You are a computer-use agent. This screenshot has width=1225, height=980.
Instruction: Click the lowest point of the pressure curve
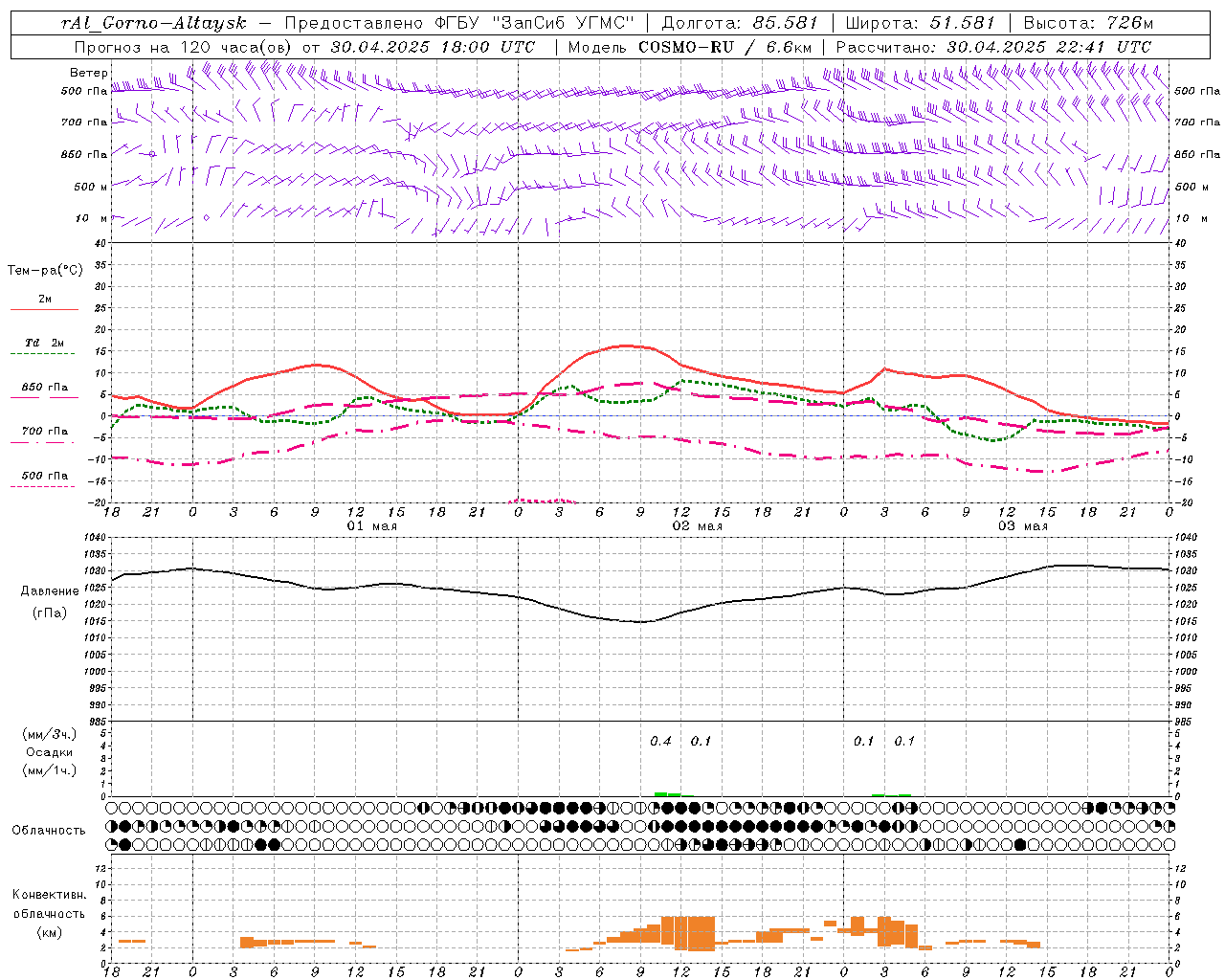pos(639,622)
